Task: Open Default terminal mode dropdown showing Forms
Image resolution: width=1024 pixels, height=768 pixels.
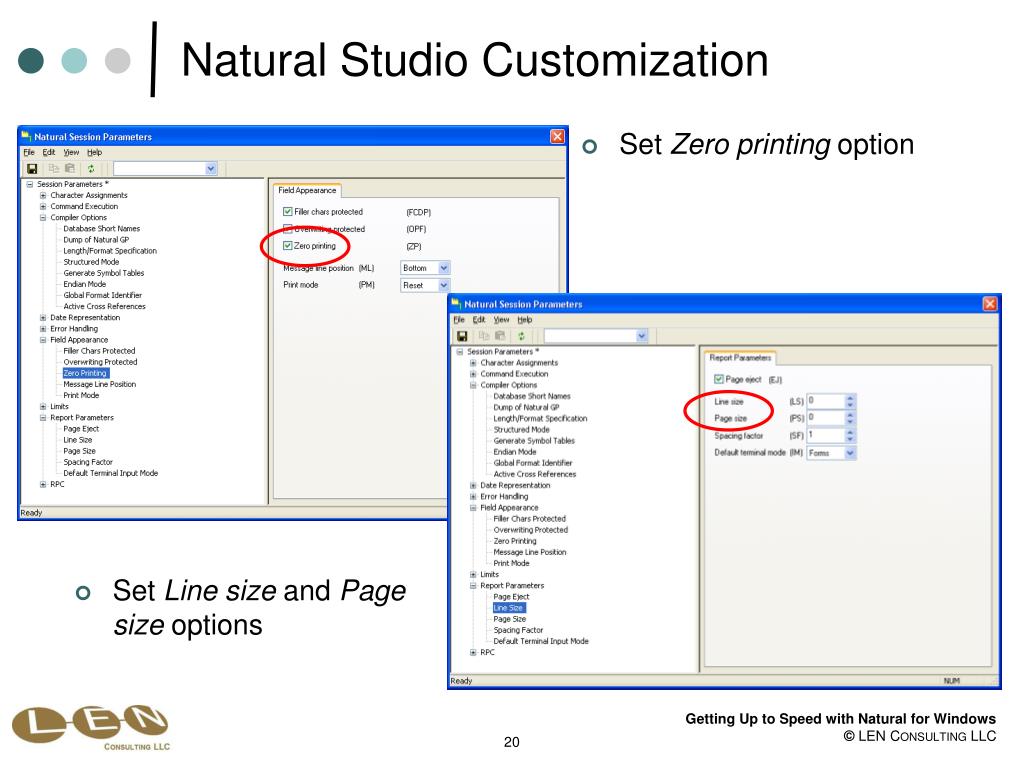Action: click(850, 453)
